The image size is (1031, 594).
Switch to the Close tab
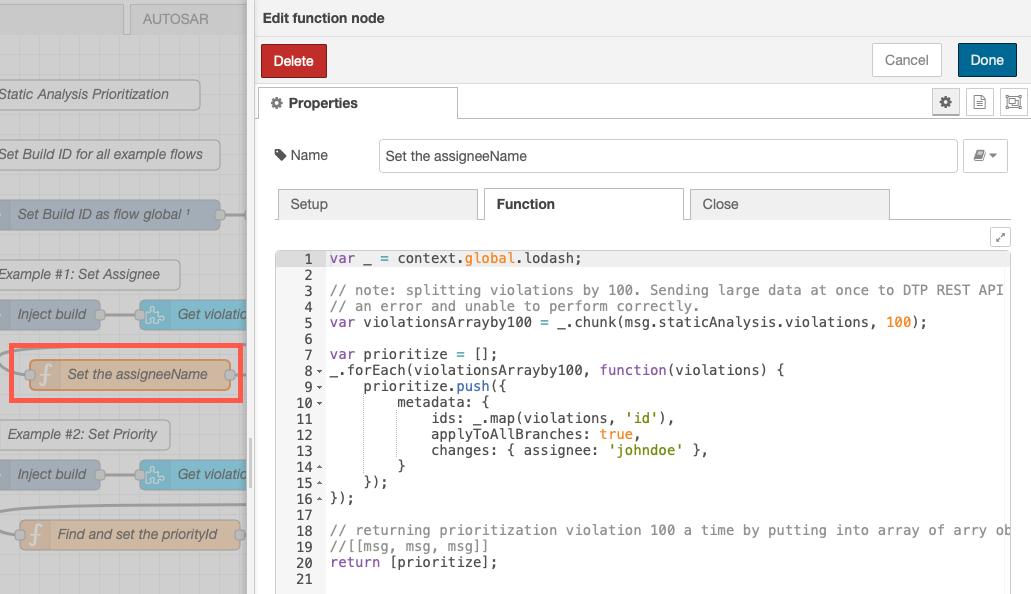click(x=790, y=205)
